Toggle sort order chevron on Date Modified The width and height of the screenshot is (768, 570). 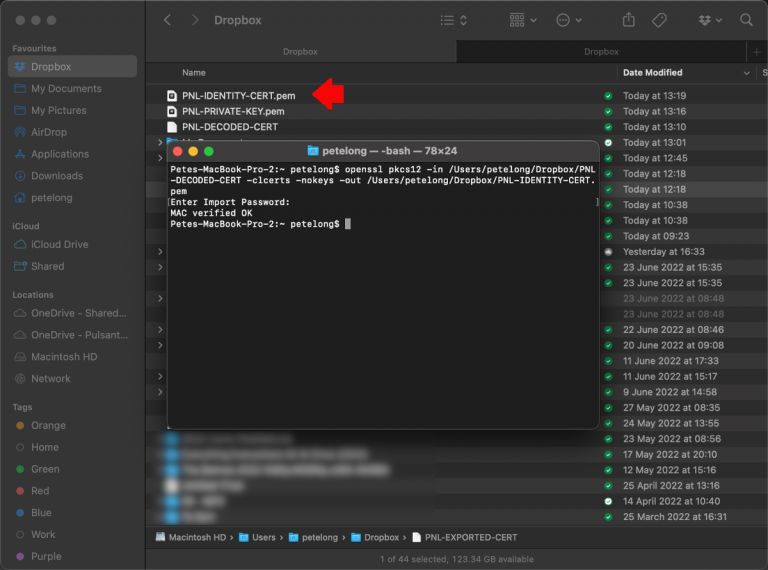(x=746, y=73)
